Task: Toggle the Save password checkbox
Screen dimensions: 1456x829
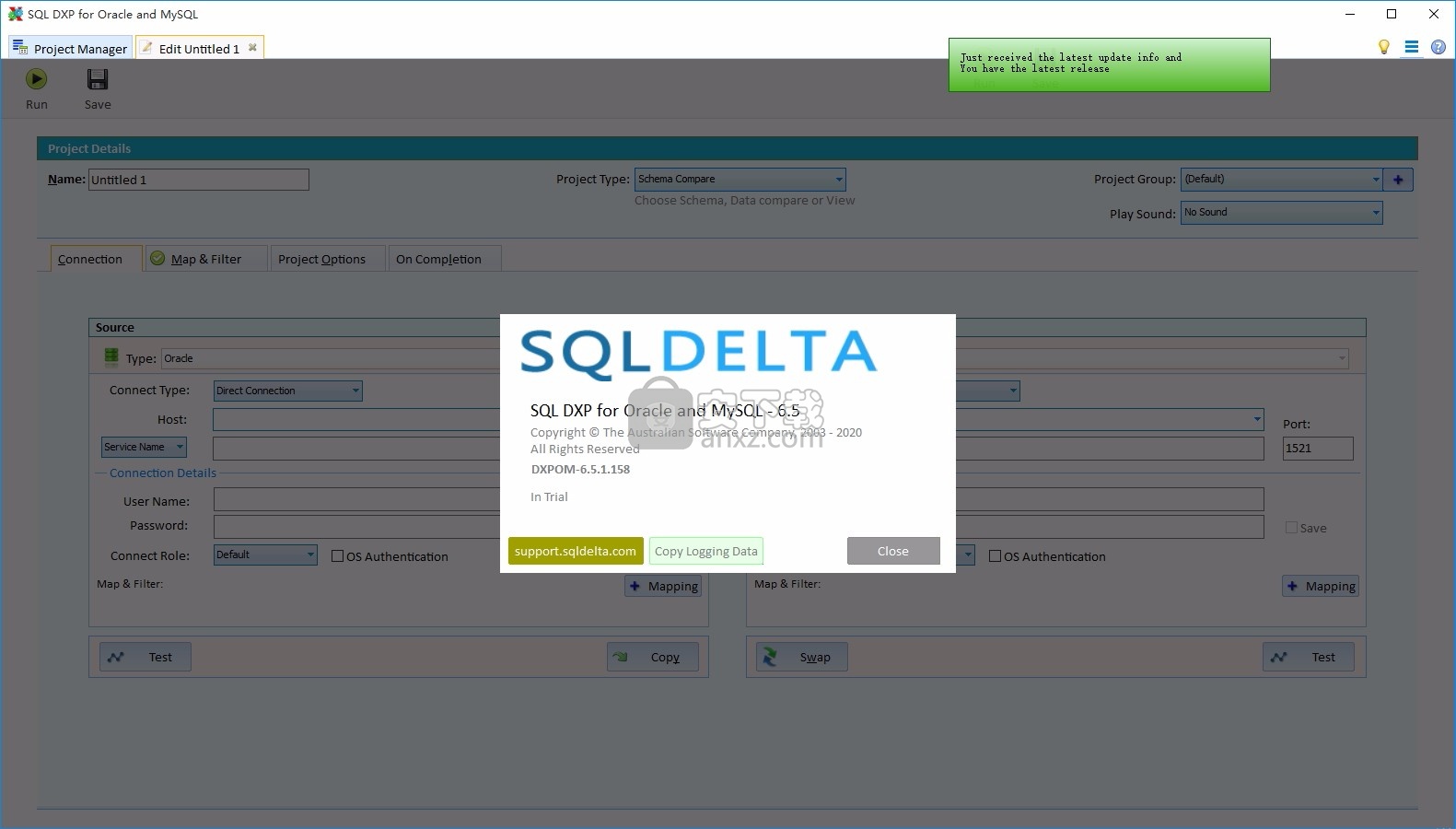Action: click(1291, 528)
